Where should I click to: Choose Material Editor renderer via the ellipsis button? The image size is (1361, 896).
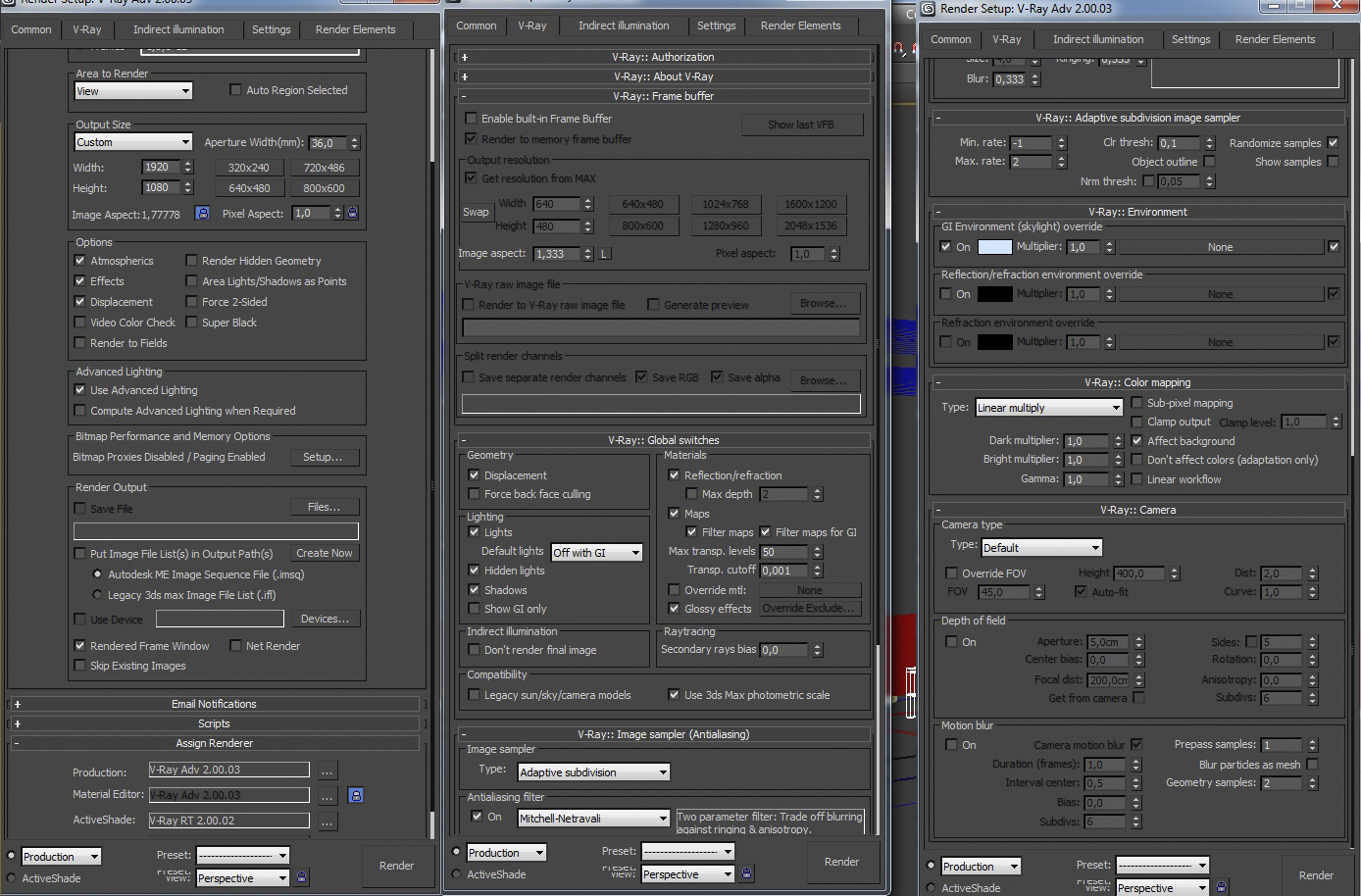click(x=328, y=795)
